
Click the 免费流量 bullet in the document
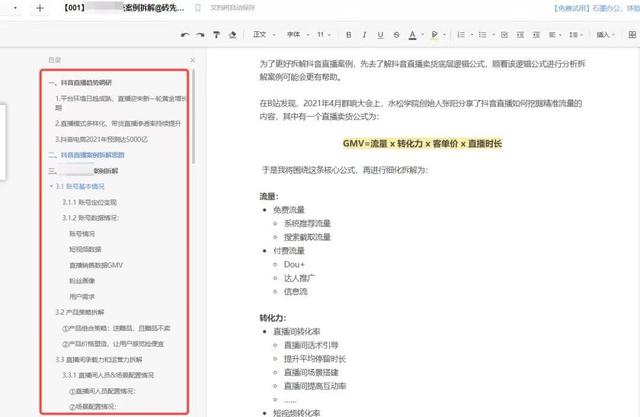pyautogui.click(x=289, y=210)
